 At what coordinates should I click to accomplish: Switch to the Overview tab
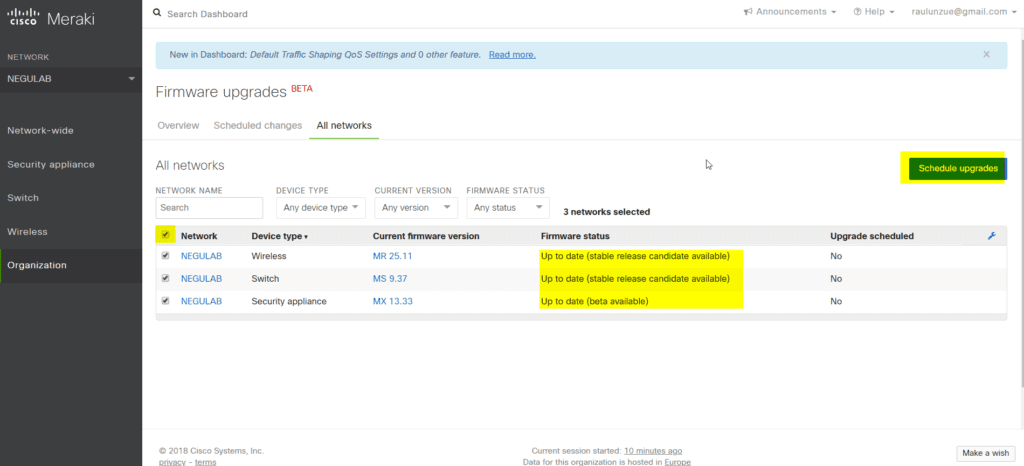coord(178,126)
